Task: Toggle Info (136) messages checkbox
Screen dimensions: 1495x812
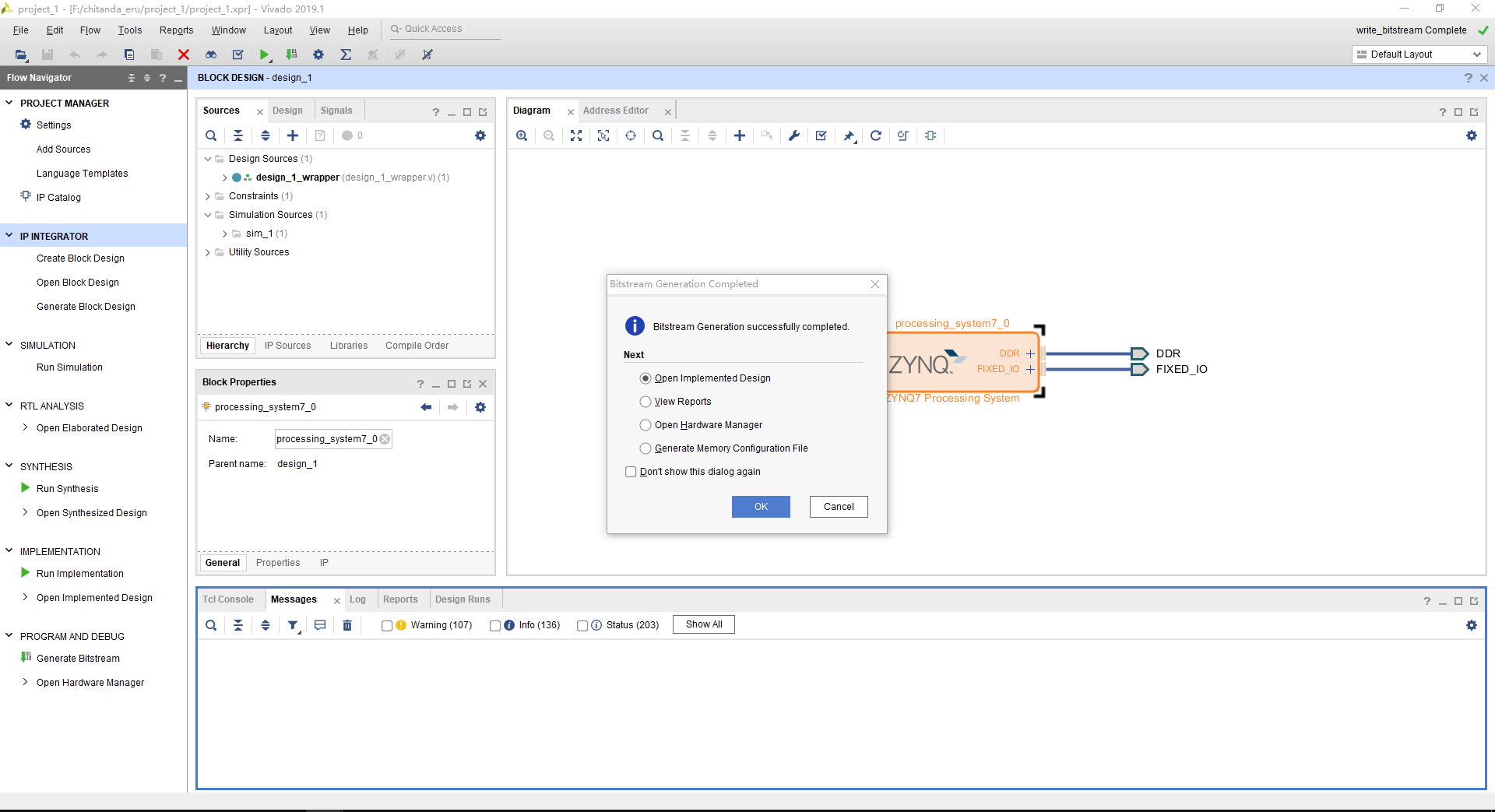Action: pyautogui.click(x=495, y=625)
